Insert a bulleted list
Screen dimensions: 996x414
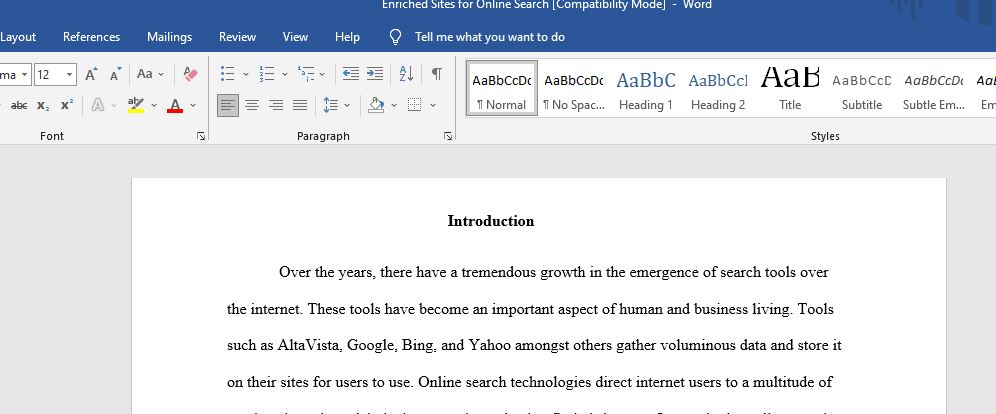(228, 74)
